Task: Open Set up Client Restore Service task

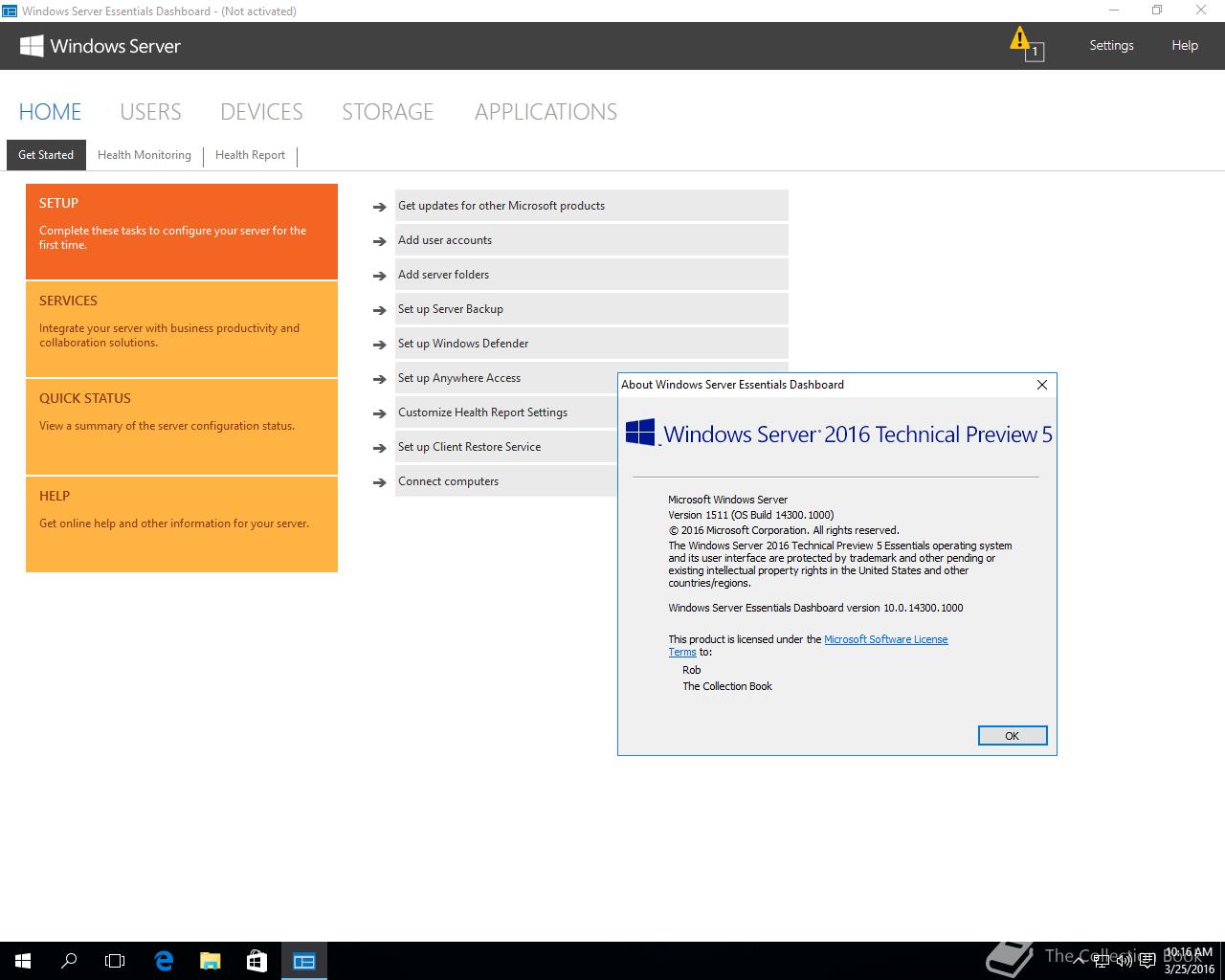Action: click(x=505, y=447)
